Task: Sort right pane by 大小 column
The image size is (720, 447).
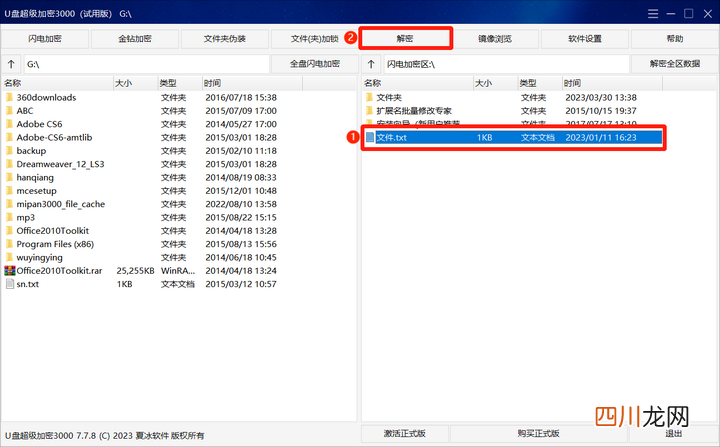Action: pos(495,83)
